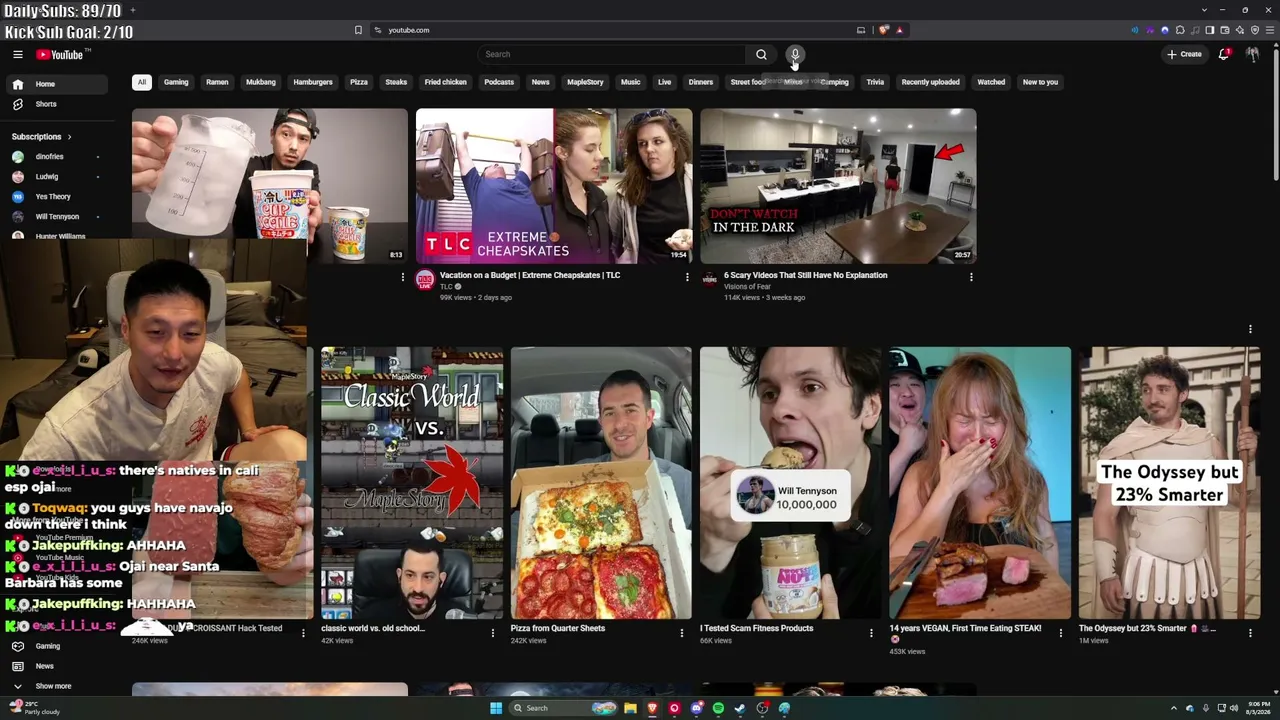Open YouTube notifications bell
1280x720 pixels.
pos(1224,54)
